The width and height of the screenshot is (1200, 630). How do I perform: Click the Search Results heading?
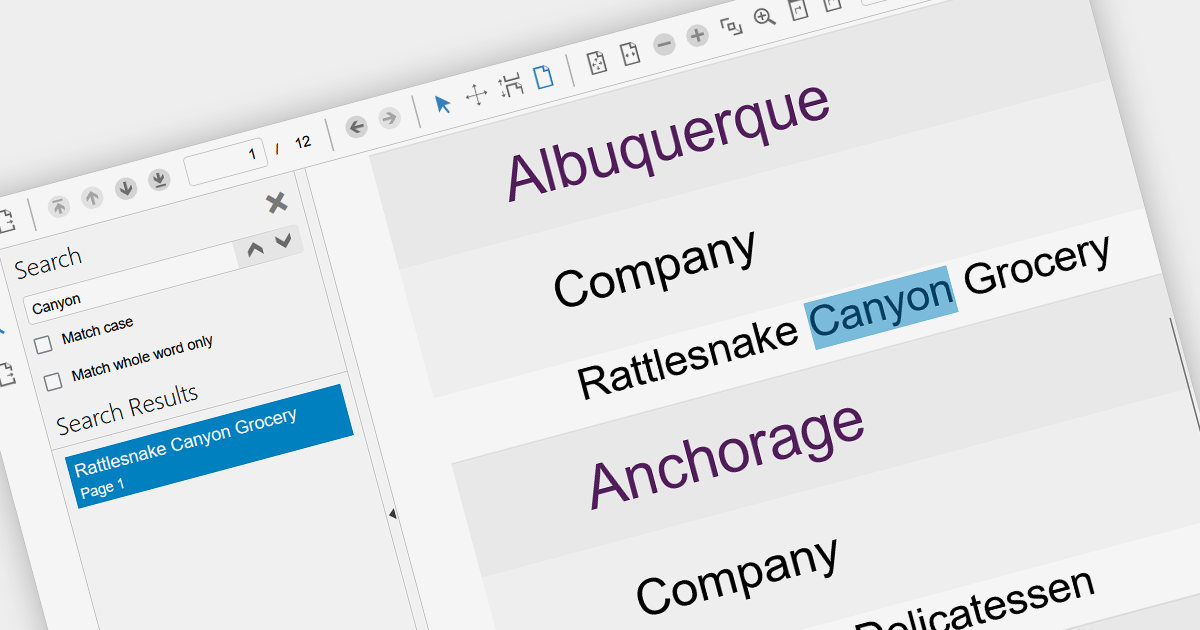[x=127, y=409]
